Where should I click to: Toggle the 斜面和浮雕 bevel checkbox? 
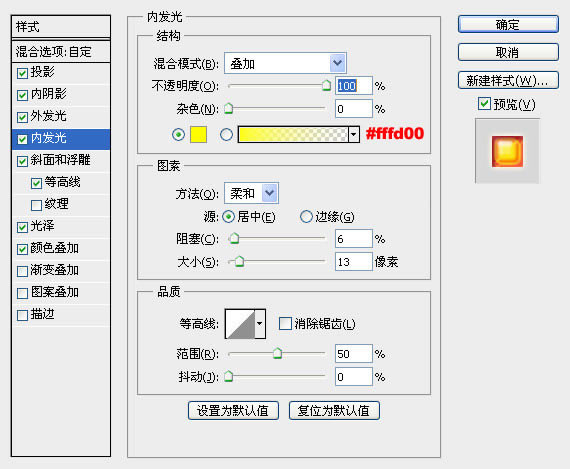tap(22, 161)
